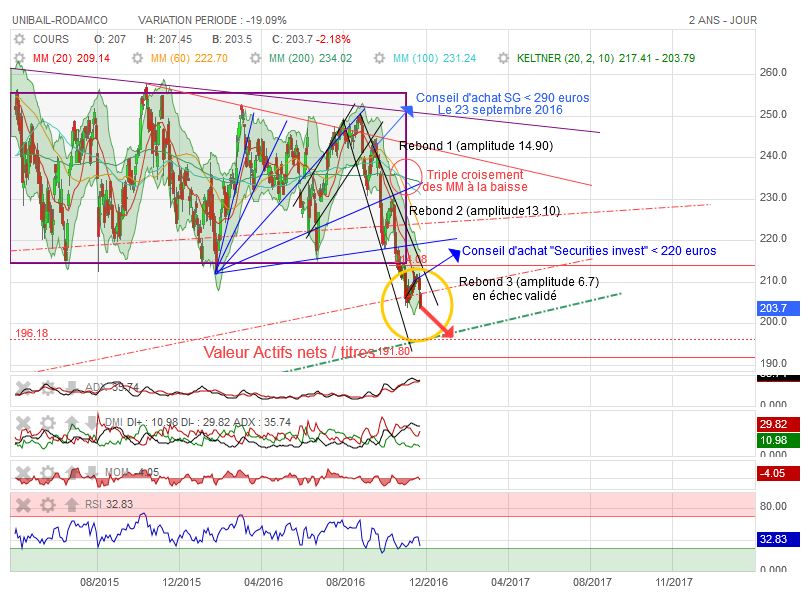Remove the MOM indicator panel
Viewport: 810px width, 600px height.
(23, 472)
